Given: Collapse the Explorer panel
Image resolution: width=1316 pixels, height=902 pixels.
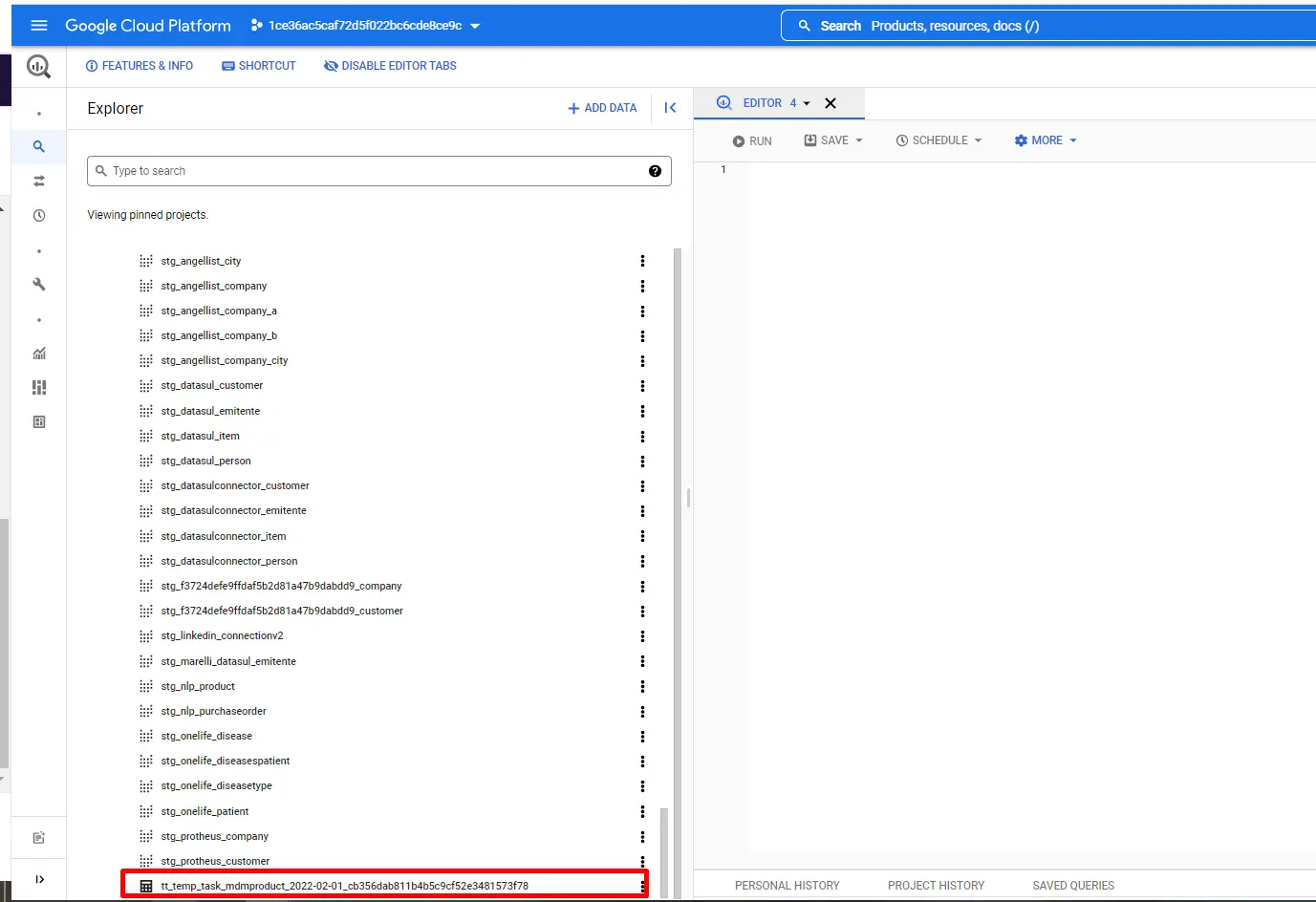Looking at the screenshot, I should click(x=670, y=108).
